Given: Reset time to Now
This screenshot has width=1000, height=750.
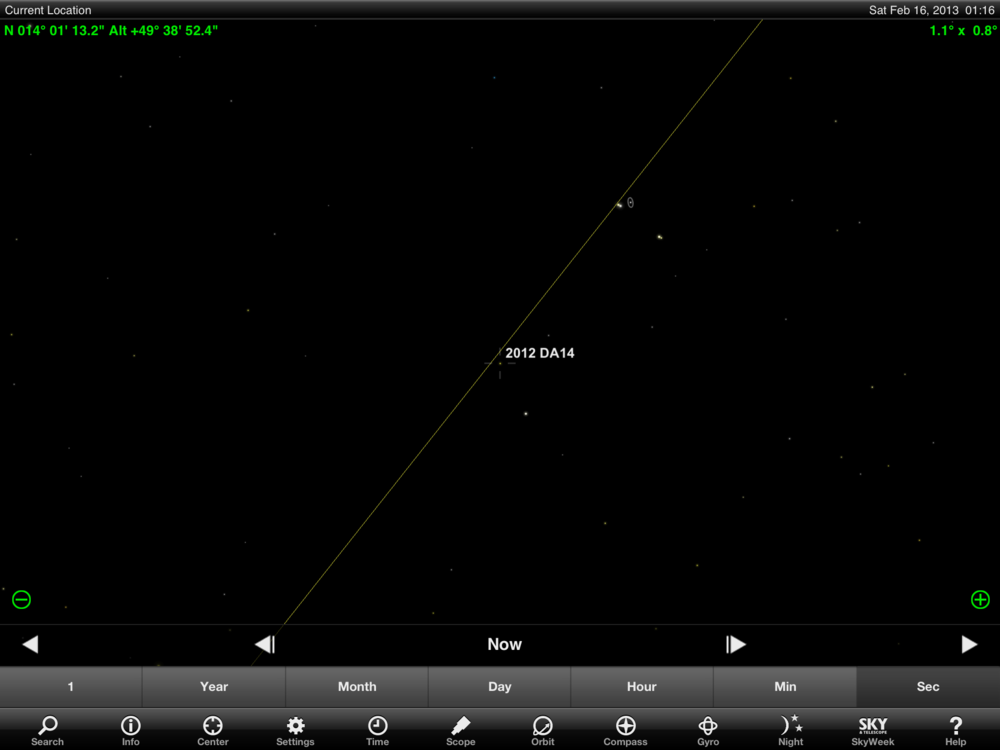Looking at the screenshot, I should (504, 645).
